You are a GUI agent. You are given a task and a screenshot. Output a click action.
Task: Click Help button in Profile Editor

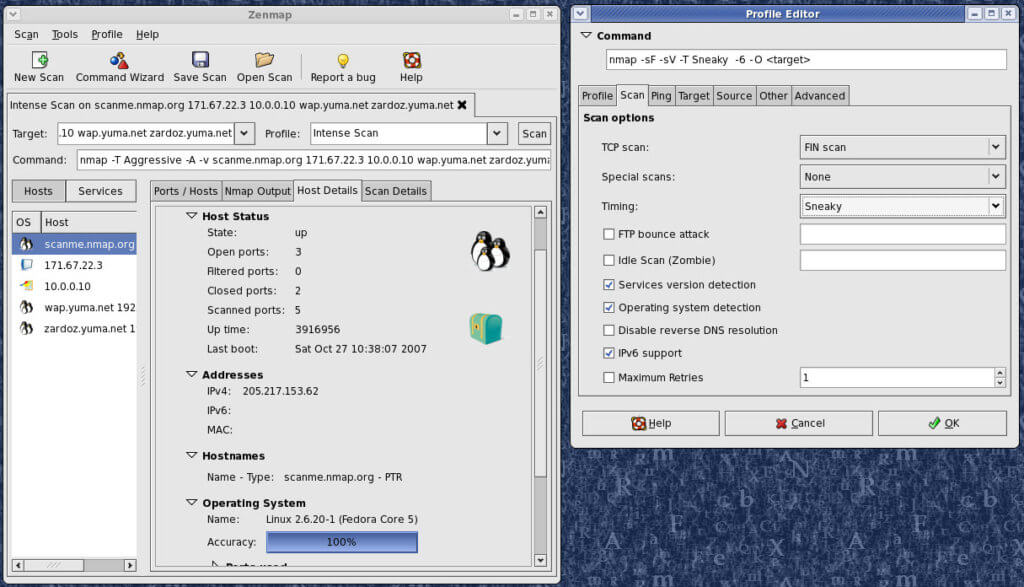650,423
